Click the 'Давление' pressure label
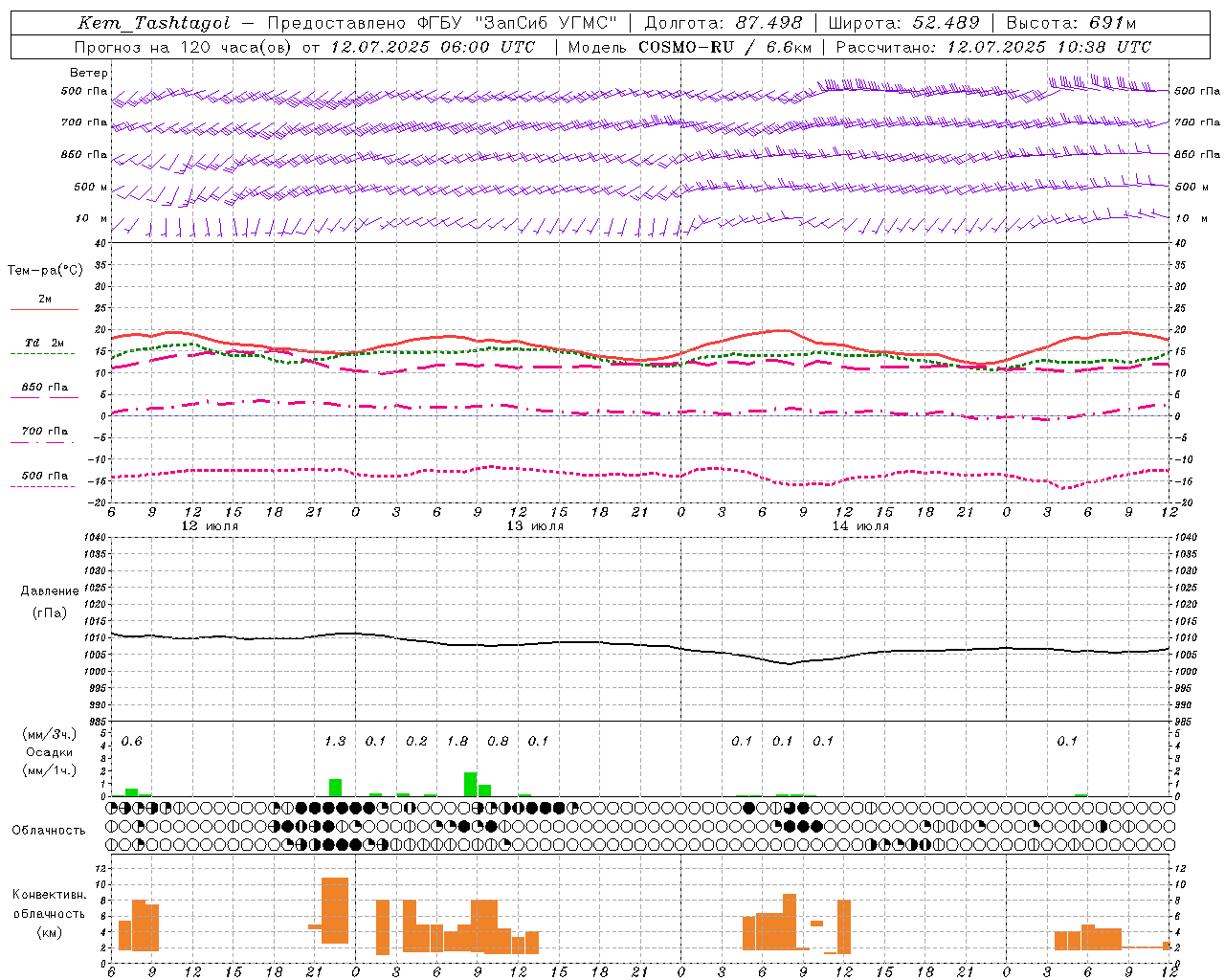 click(x=50, y=591)
